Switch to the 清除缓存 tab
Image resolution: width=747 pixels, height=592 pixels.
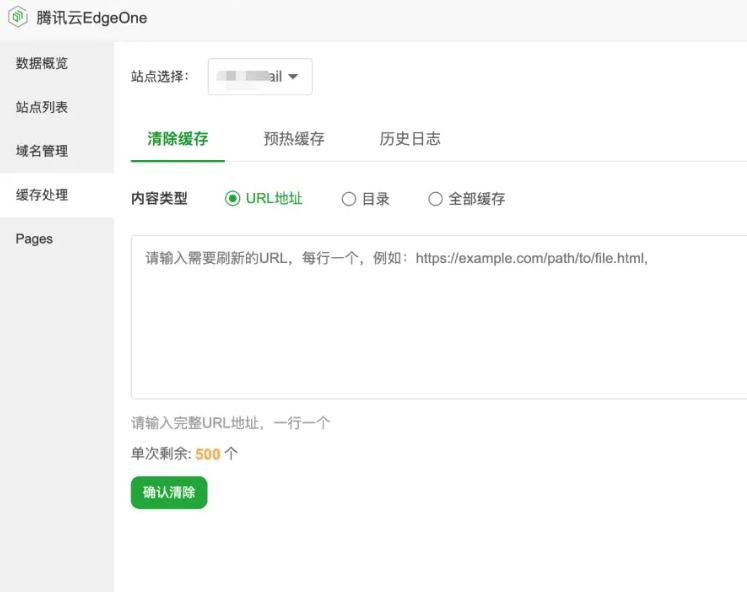click(178, 139)
